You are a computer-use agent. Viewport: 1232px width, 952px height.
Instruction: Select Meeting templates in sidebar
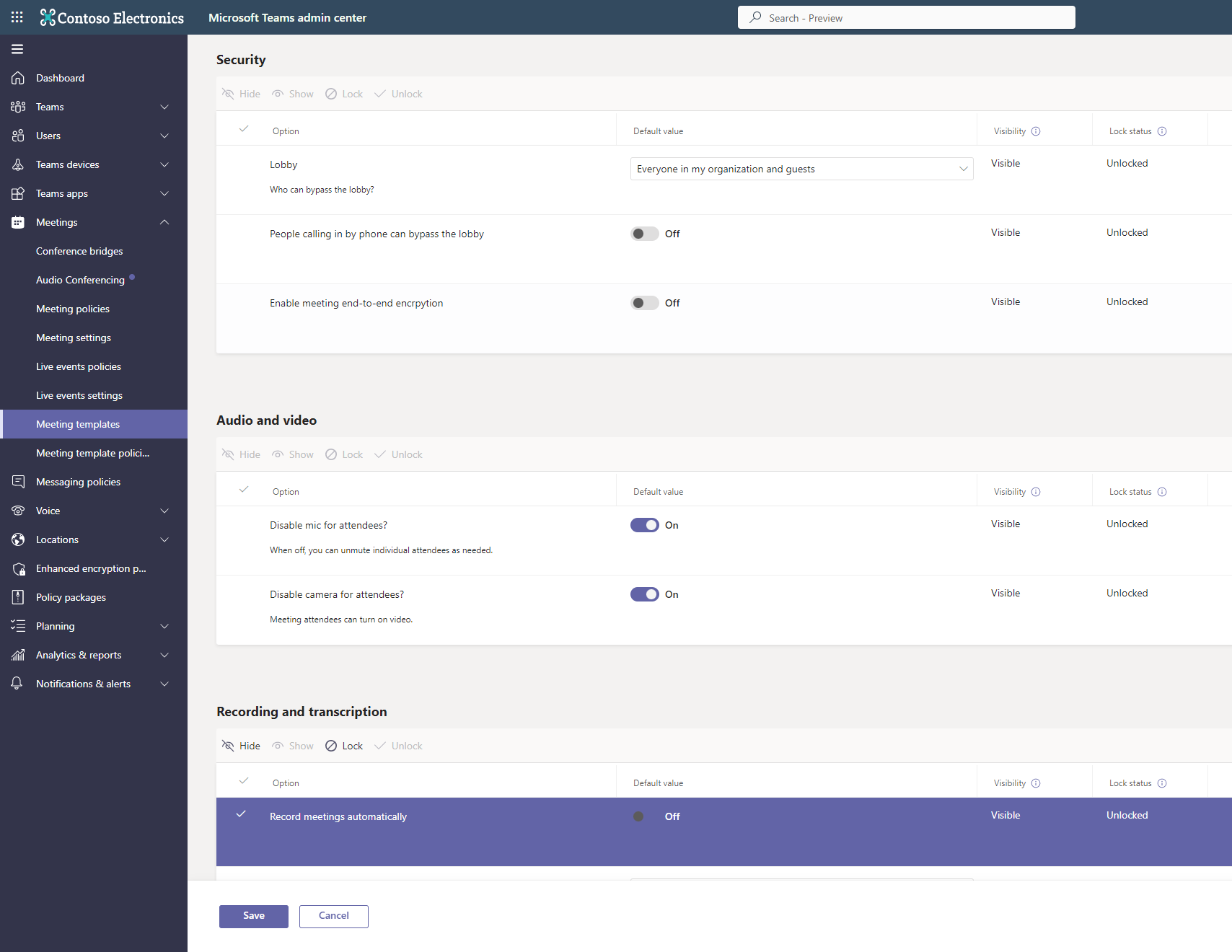click(94, 424)
